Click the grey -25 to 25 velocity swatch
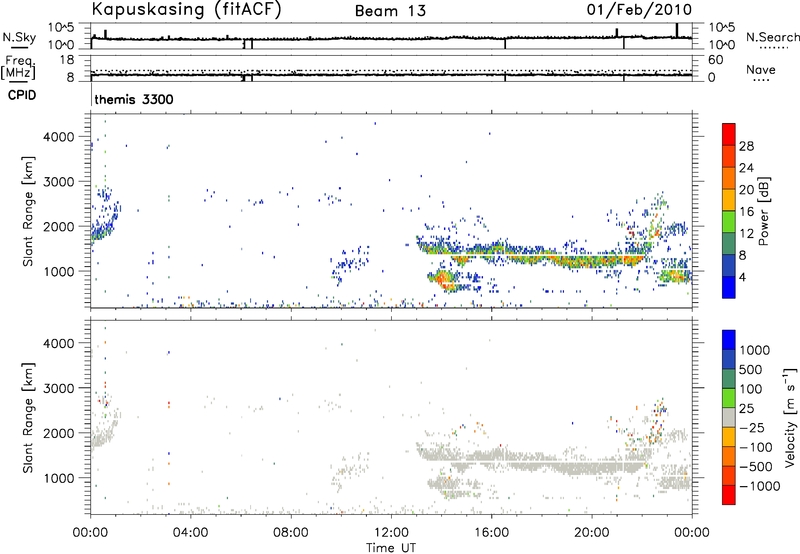 coord(729,417)
